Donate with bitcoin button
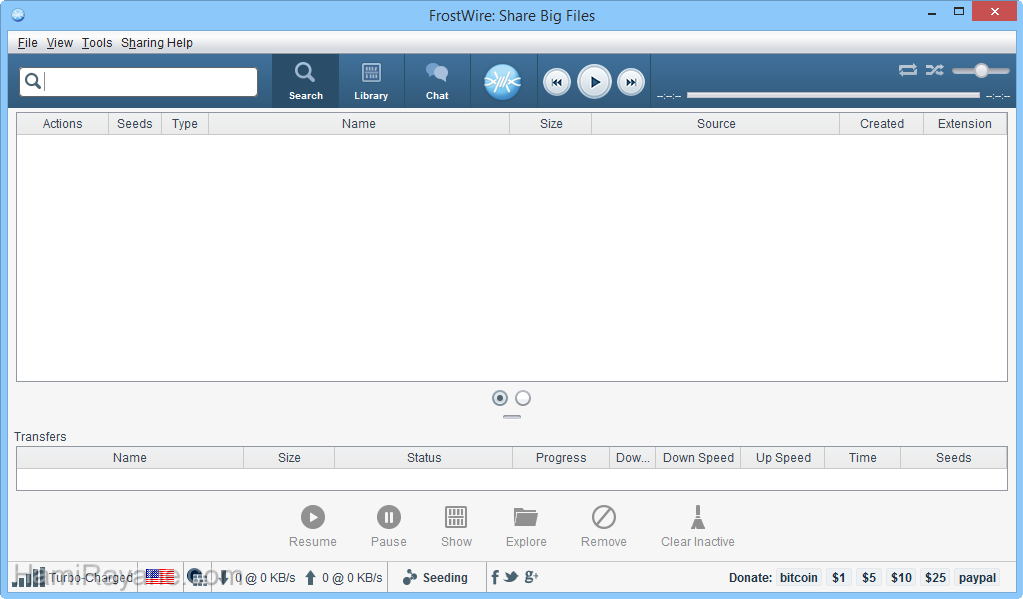Viewport: 1023px width, 599px height. pyautogui.click(x=799, y=577)
